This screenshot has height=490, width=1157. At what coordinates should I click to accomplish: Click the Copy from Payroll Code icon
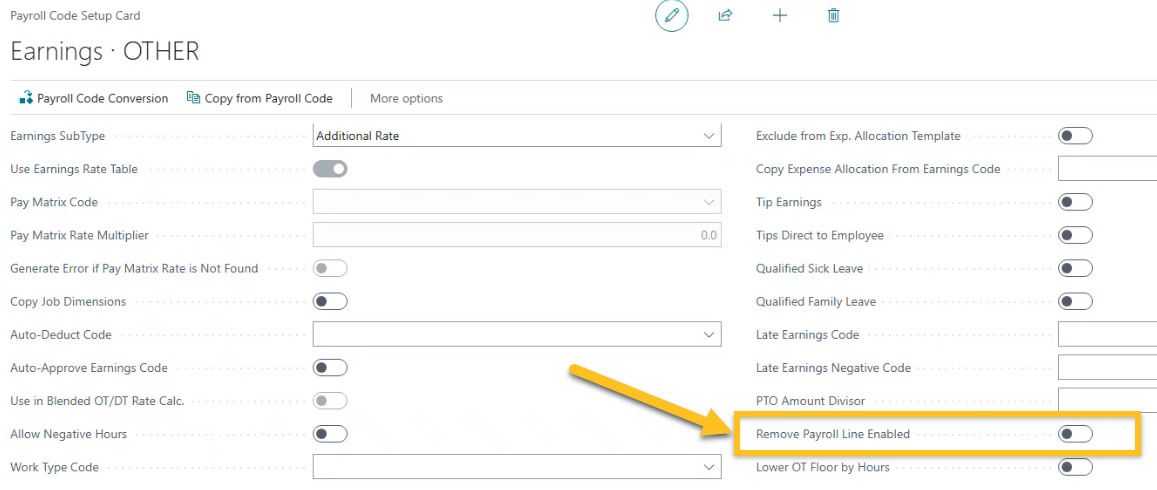point(193,98)
